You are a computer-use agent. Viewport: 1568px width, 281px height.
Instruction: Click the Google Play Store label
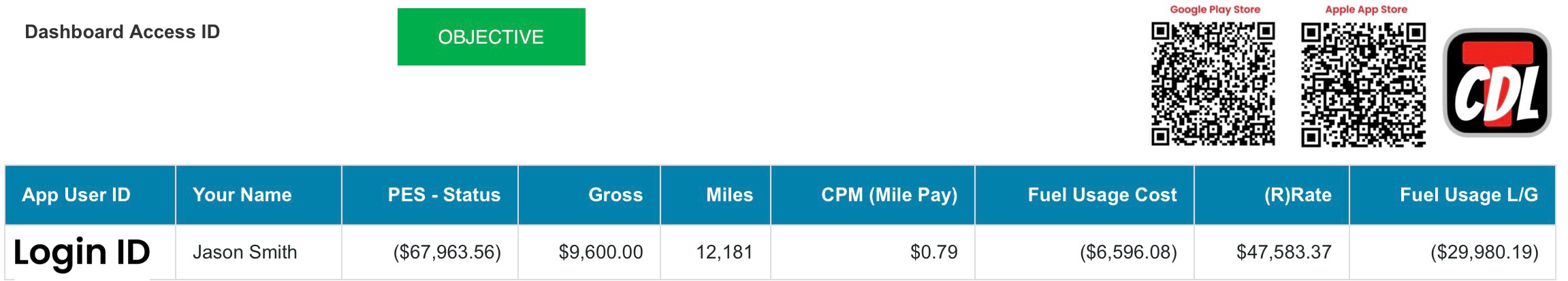click(1215, 10)
